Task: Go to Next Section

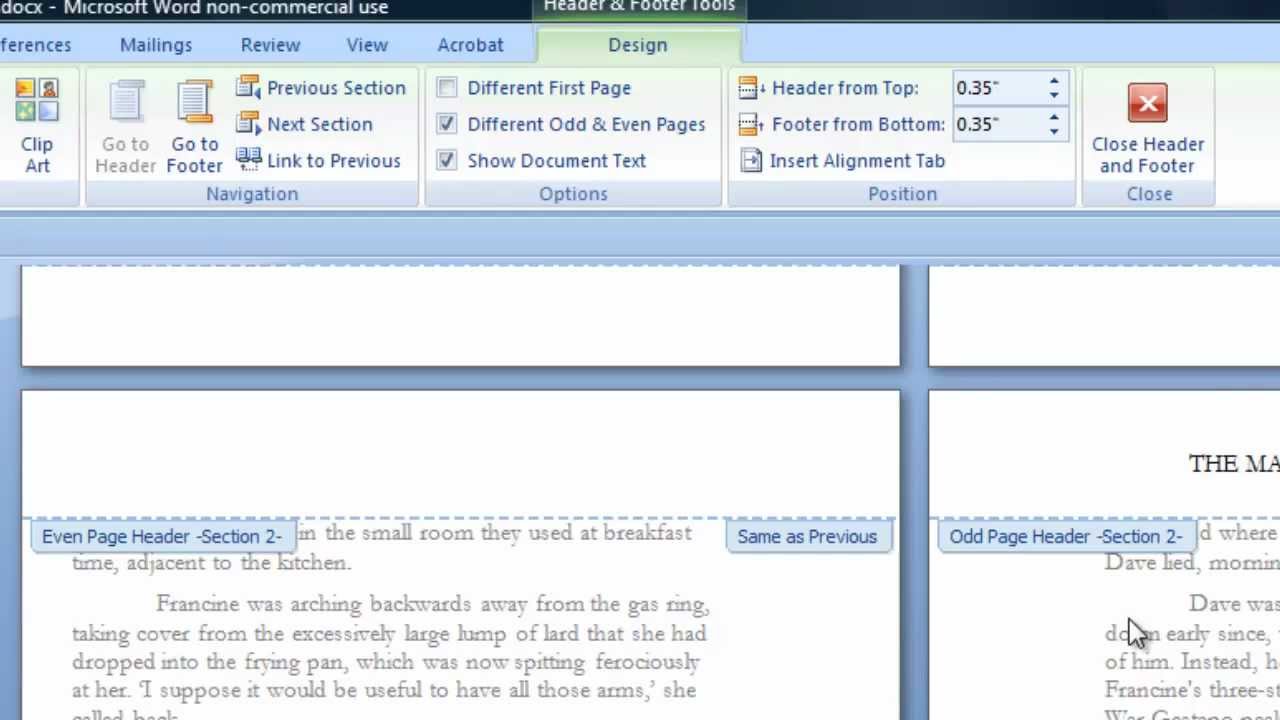Action: [304, 124]
